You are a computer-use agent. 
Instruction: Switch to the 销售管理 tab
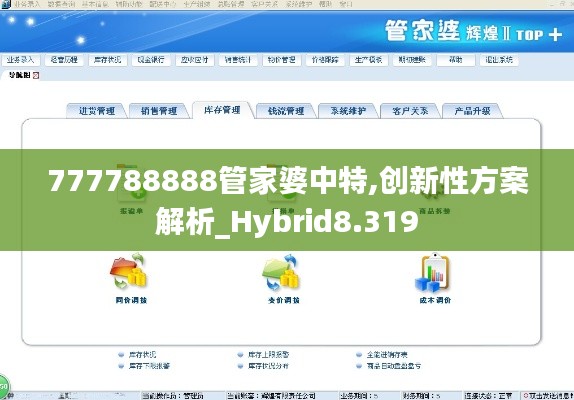(x=159, y=111)
